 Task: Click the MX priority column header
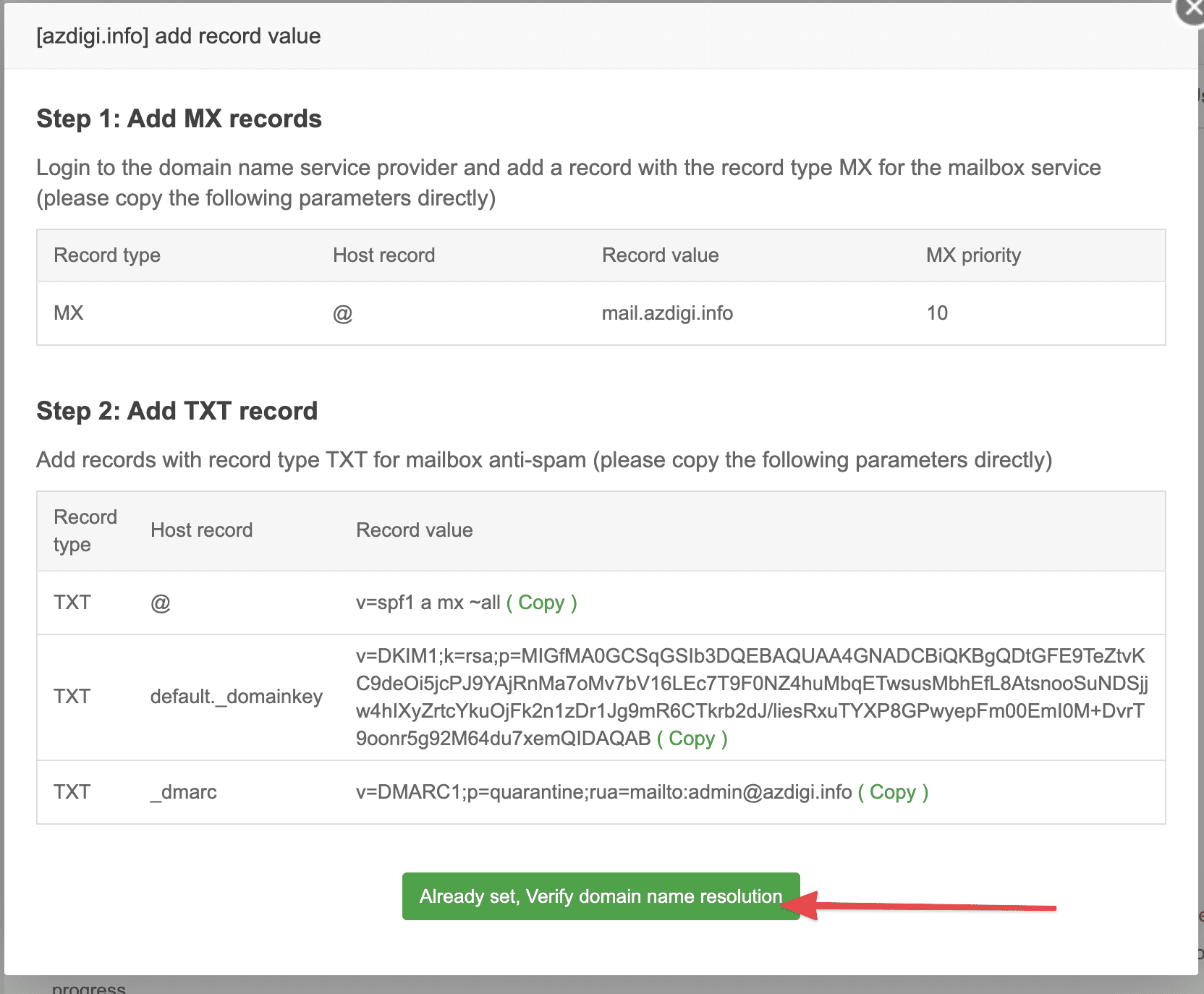tap(973, 255)
